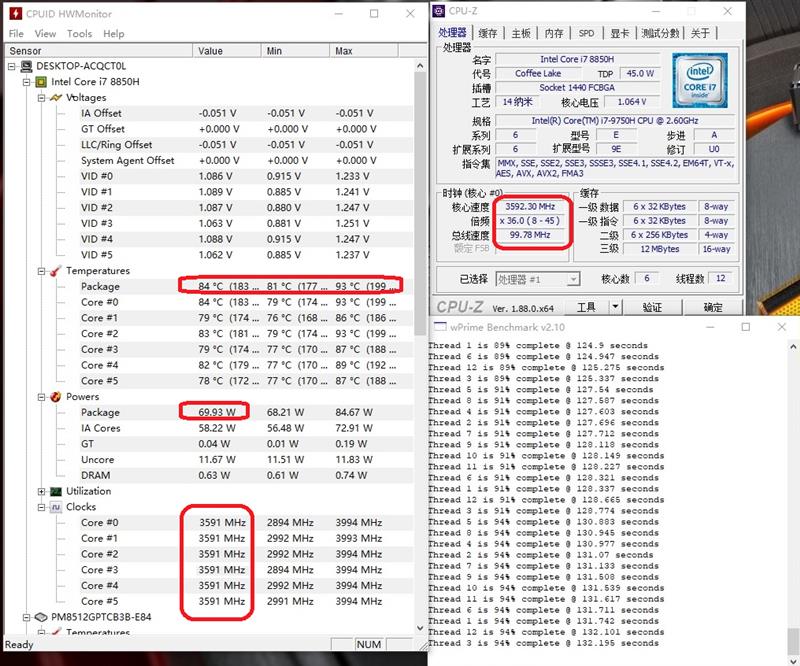Open the View menu in HWMonitor

(45, 34)
